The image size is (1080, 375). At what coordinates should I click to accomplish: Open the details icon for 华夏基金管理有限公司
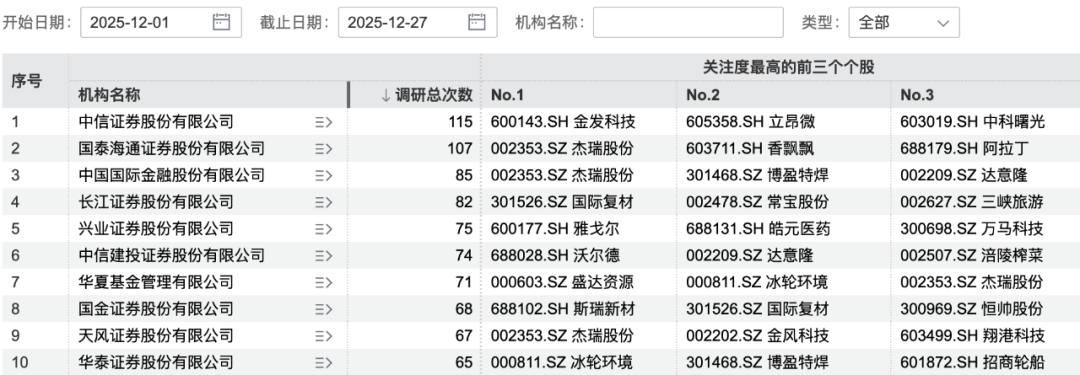324,282
